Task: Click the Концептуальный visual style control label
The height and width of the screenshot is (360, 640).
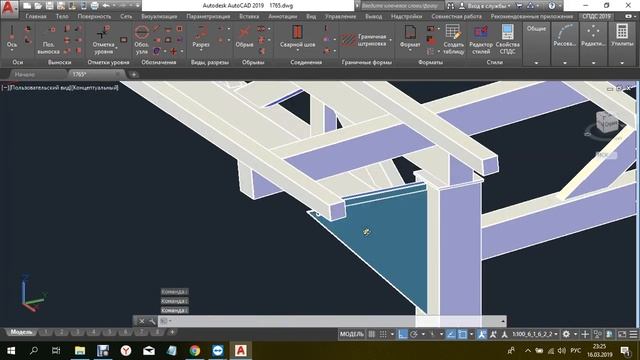Action: click(x=95, y=87)
